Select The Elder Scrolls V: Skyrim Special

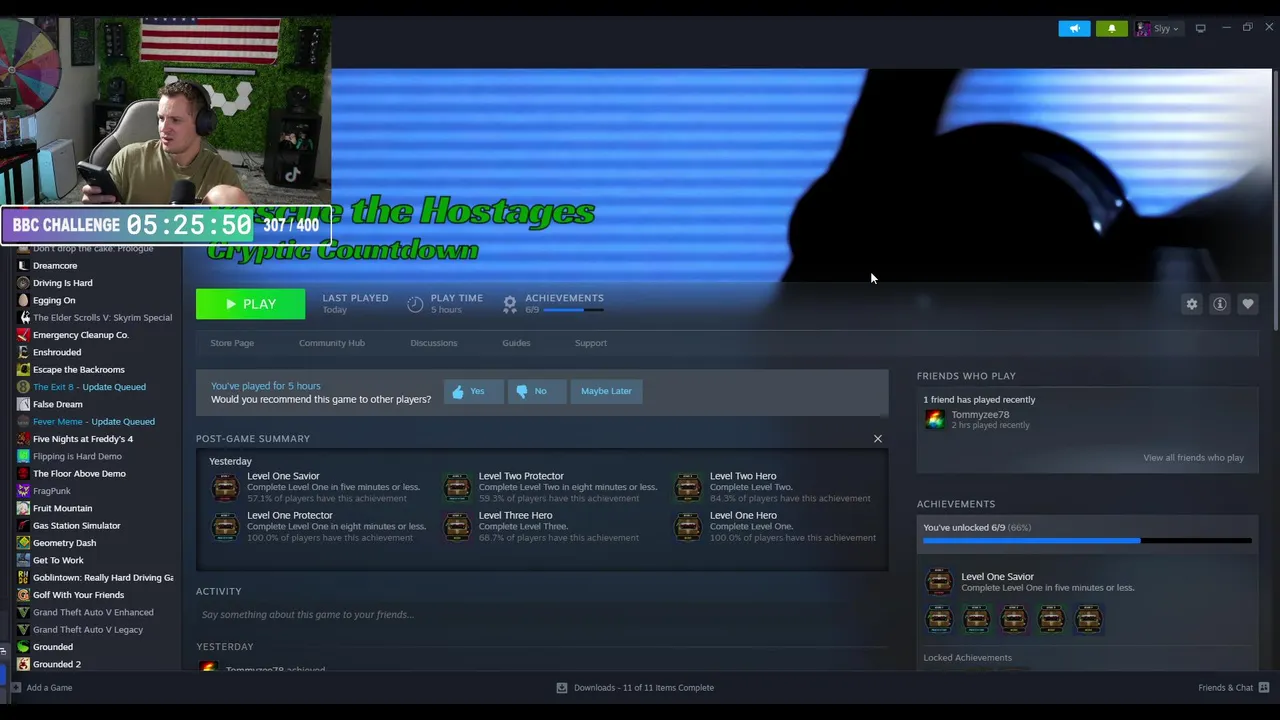[x=102, y=318]
